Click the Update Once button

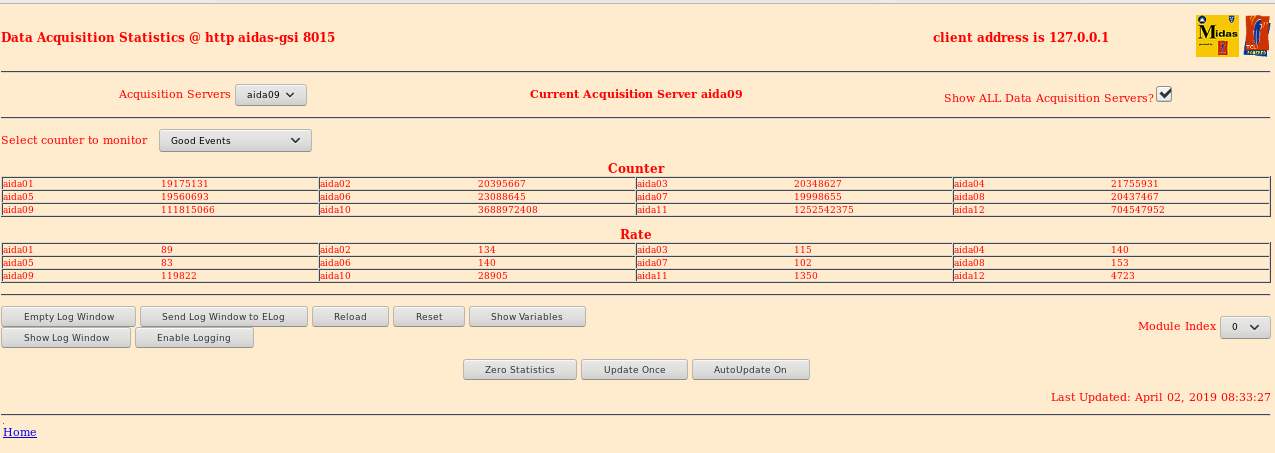pyautogui.click(x=635, y=370)
